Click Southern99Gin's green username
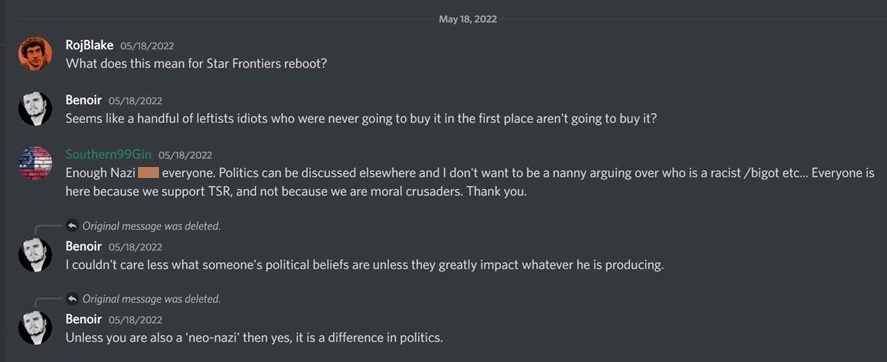The width and height of the screenshot is (887, 362). coord(109,154)
